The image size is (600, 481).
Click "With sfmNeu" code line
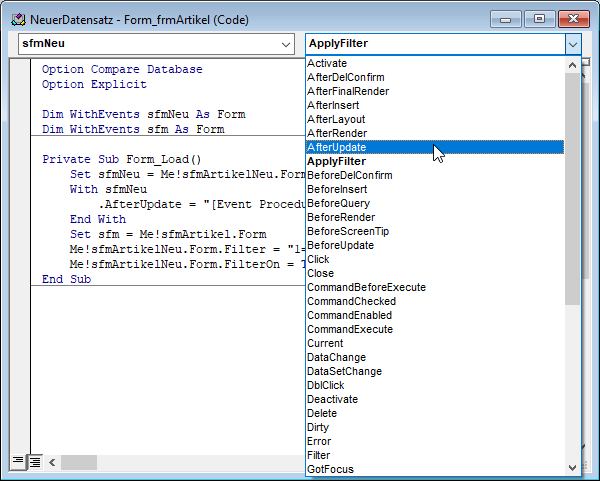click(x=108, y=189)
